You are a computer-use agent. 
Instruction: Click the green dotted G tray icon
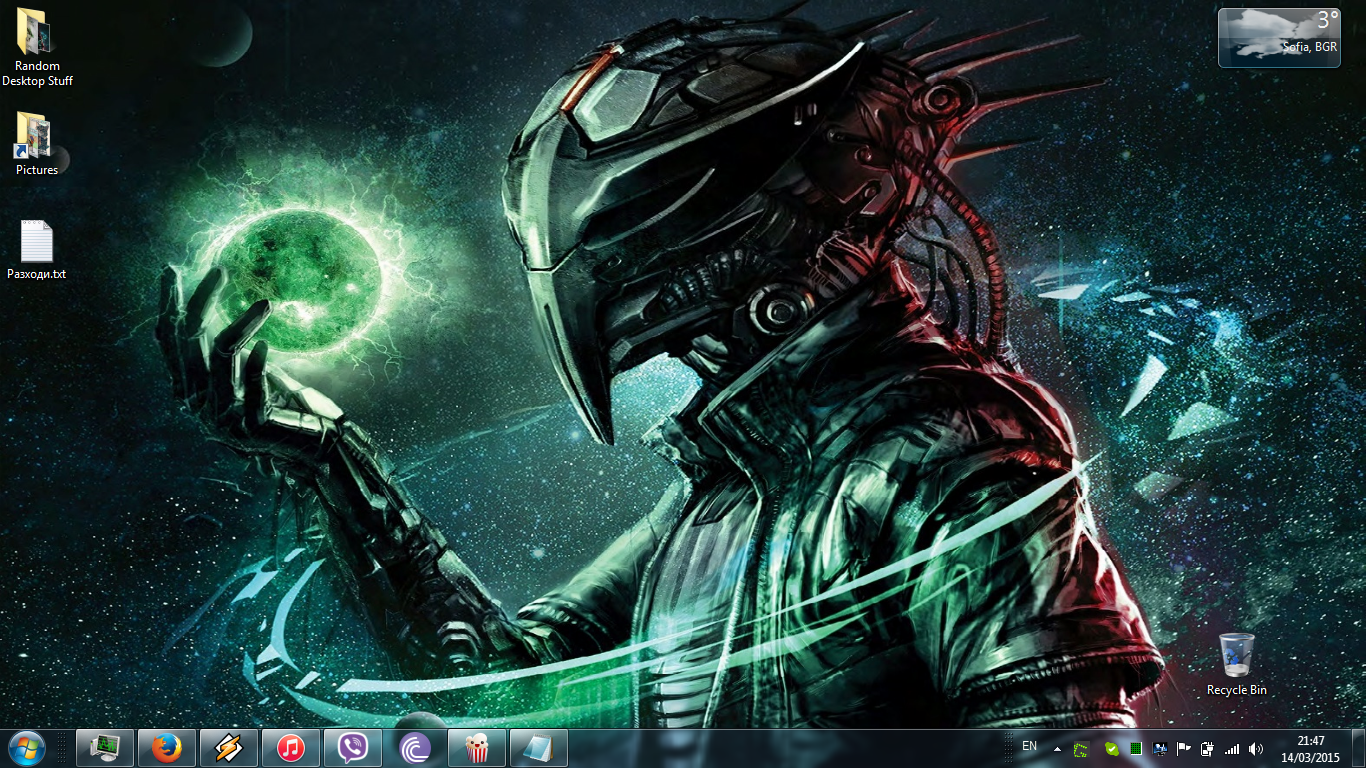click(1081, 748)
